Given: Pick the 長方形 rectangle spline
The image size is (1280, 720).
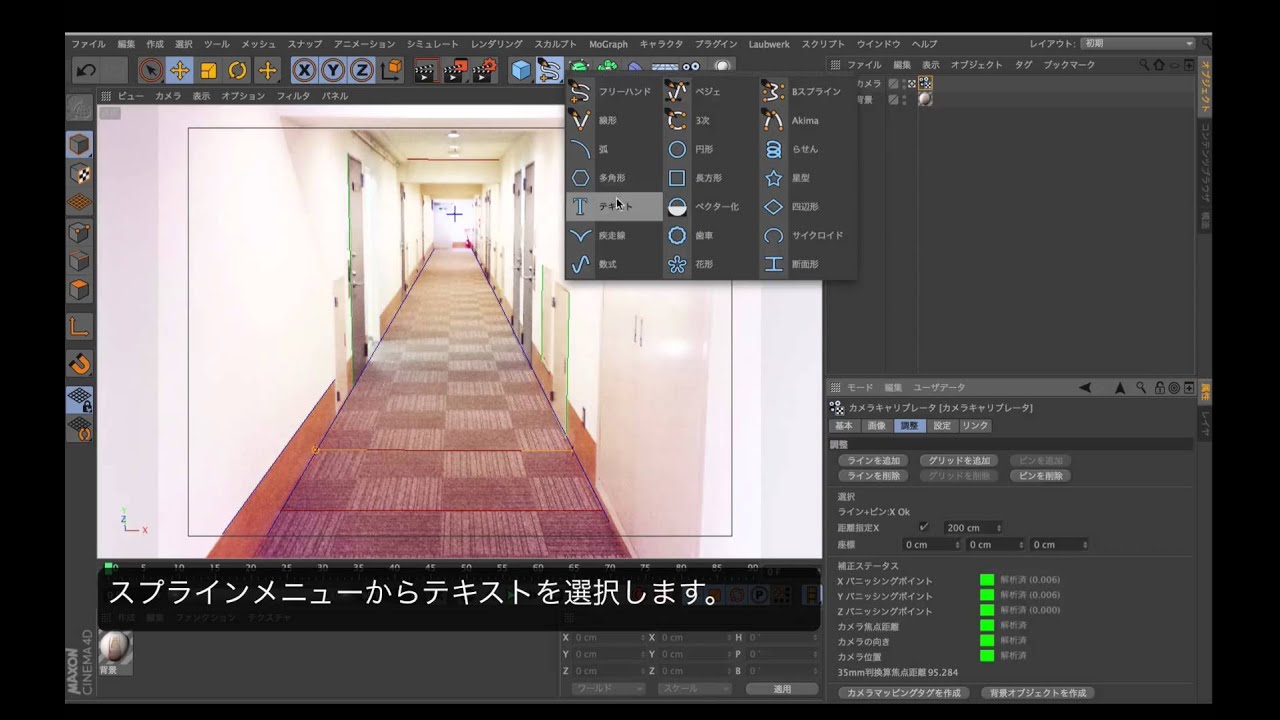Looking at the screenshot, I should (x=711, y=178).
